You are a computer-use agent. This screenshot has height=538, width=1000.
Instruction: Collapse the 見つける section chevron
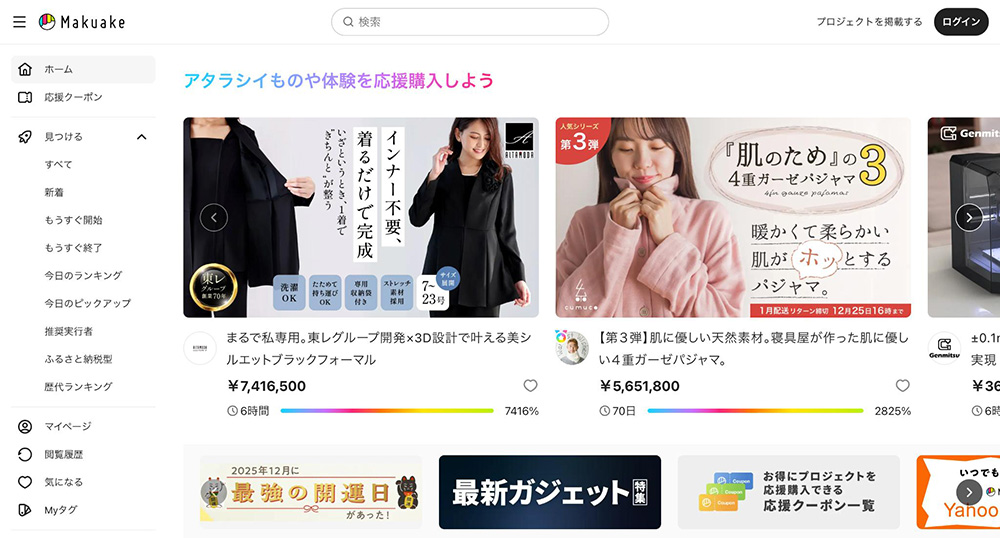[142, 136]
